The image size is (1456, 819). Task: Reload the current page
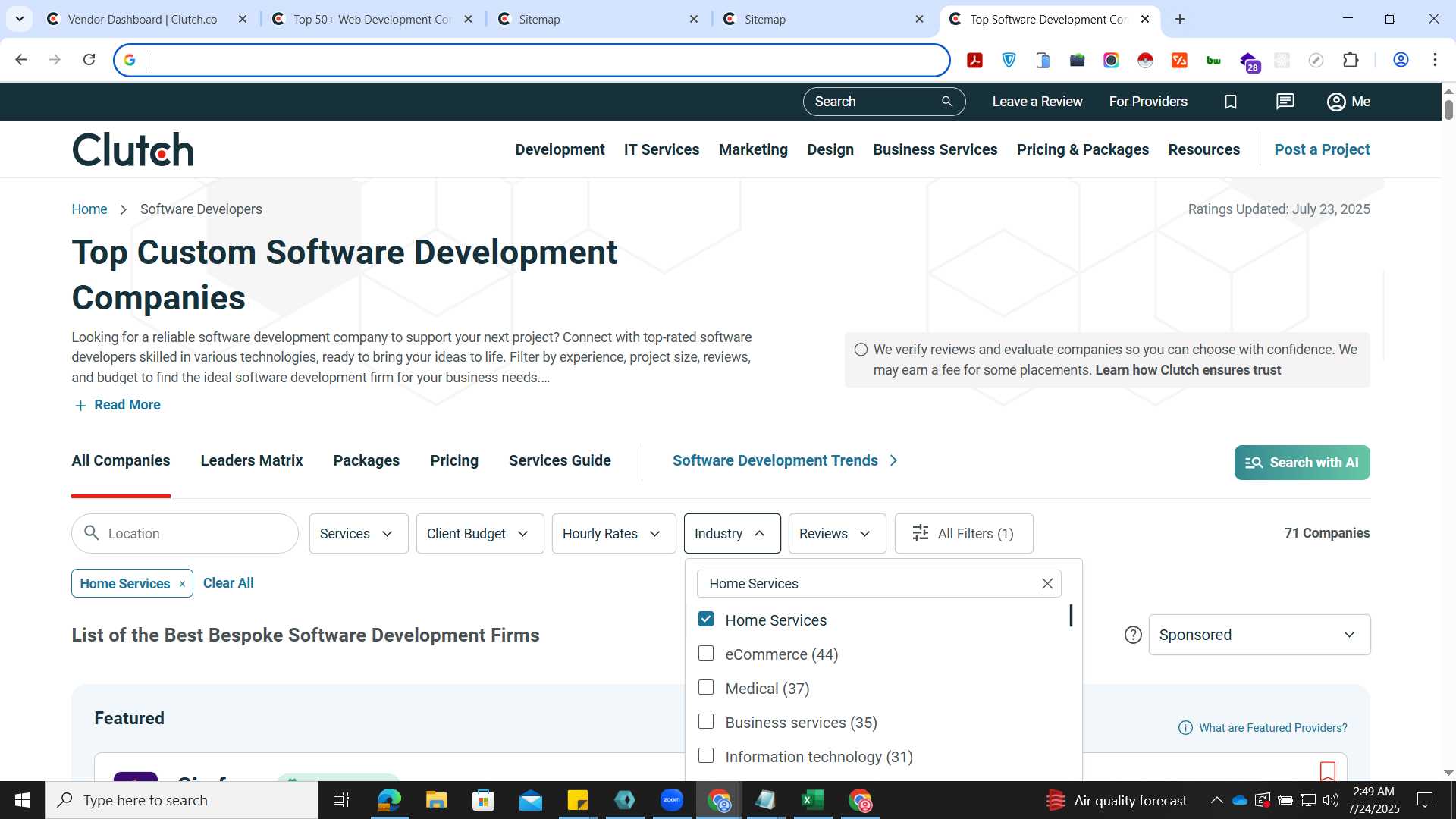[89, 60]
